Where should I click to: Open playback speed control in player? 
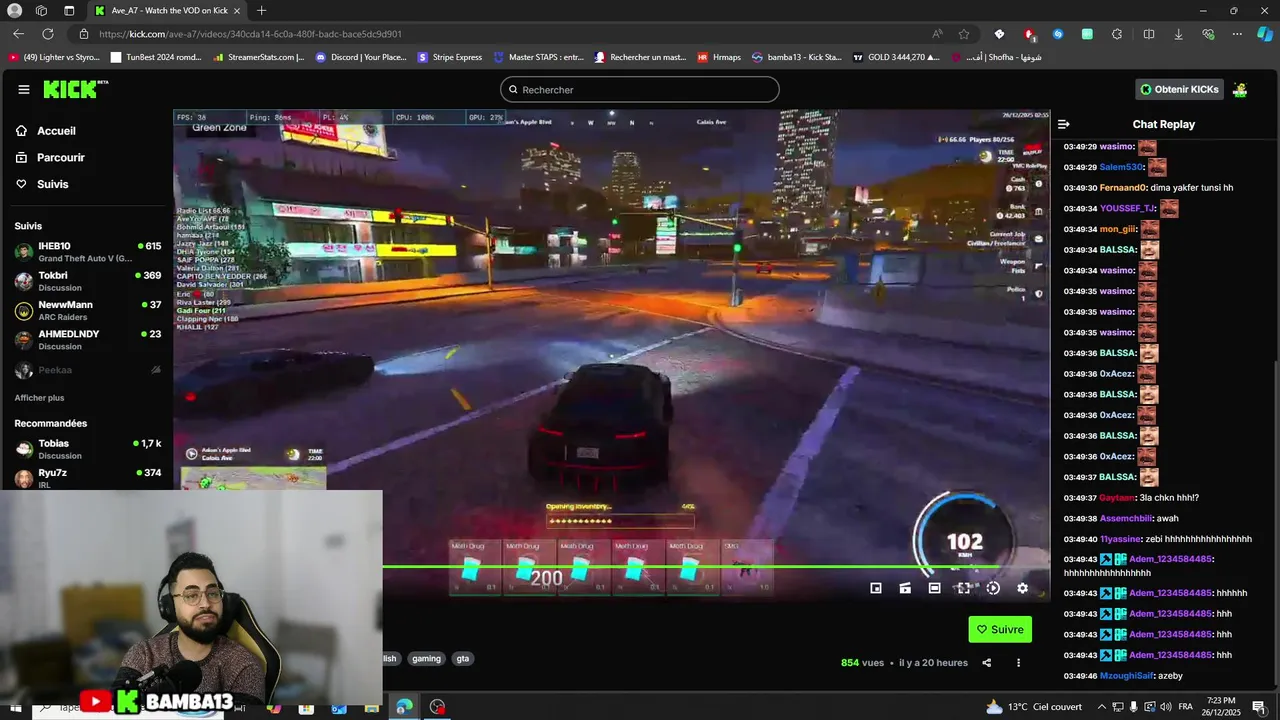993,588
